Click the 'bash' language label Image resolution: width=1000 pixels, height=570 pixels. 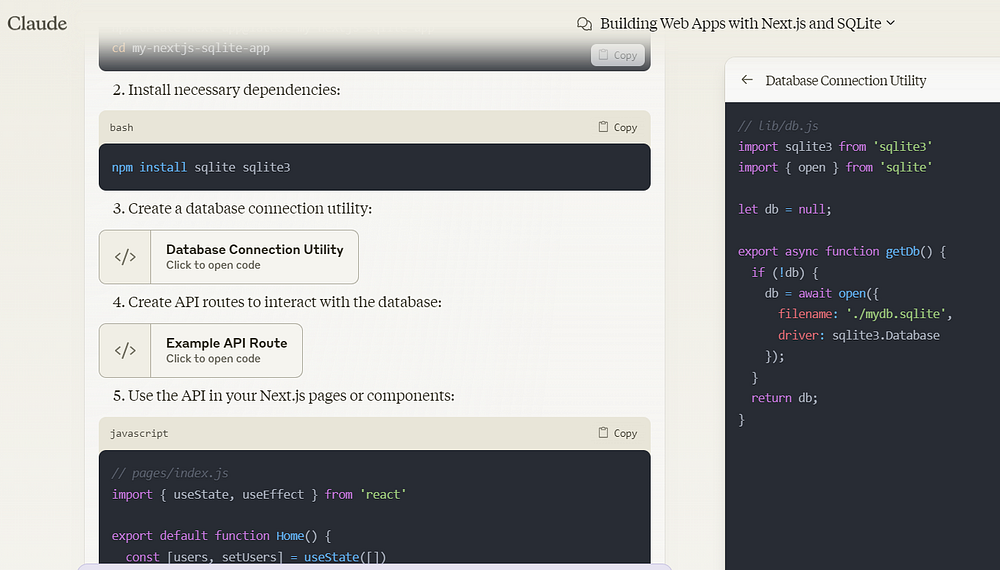[x=121, y=127]
